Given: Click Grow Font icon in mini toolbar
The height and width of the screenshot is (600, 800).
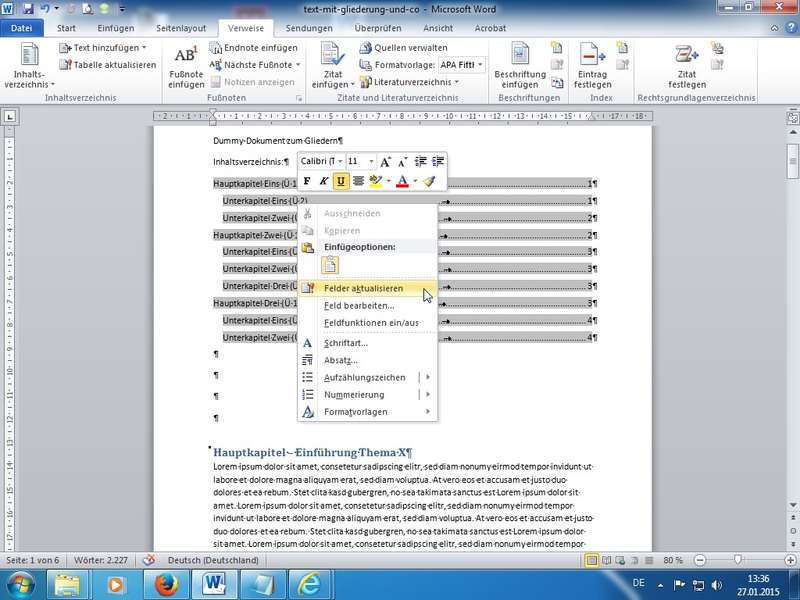Looking at the screenshot, I should (387, 161).
